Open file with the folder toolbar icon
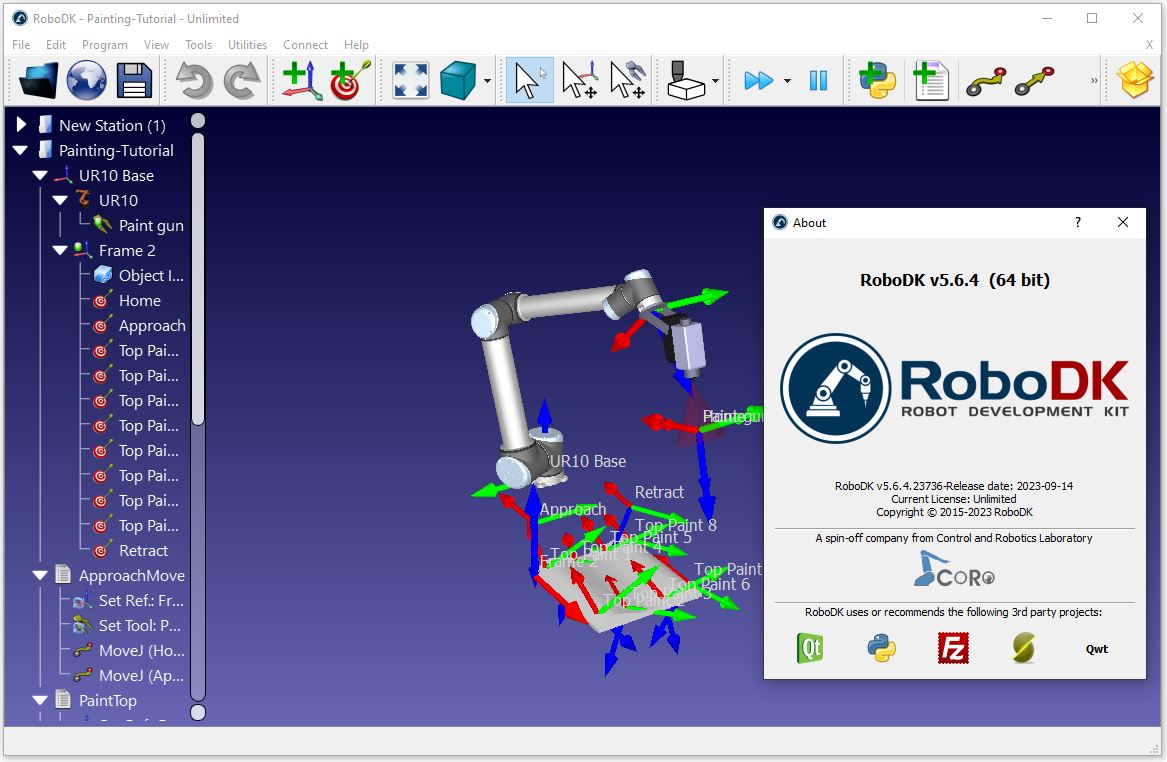The image size is (1167, 762). [x=39, y=80]
